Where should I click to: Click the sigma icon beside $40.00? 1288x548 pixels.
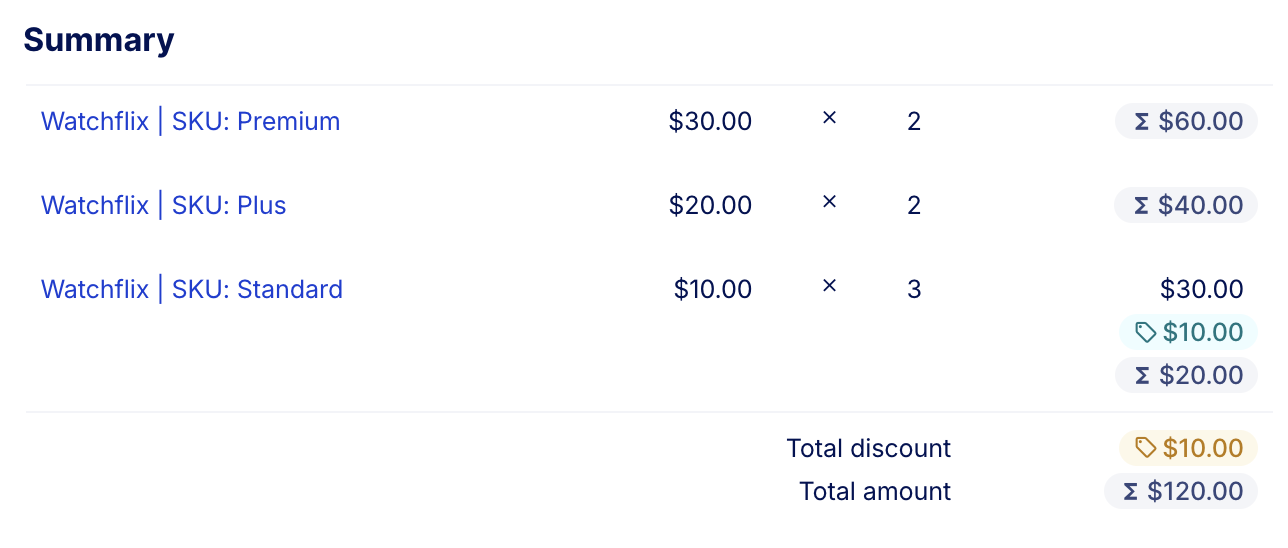click(x=1142, y=206)
